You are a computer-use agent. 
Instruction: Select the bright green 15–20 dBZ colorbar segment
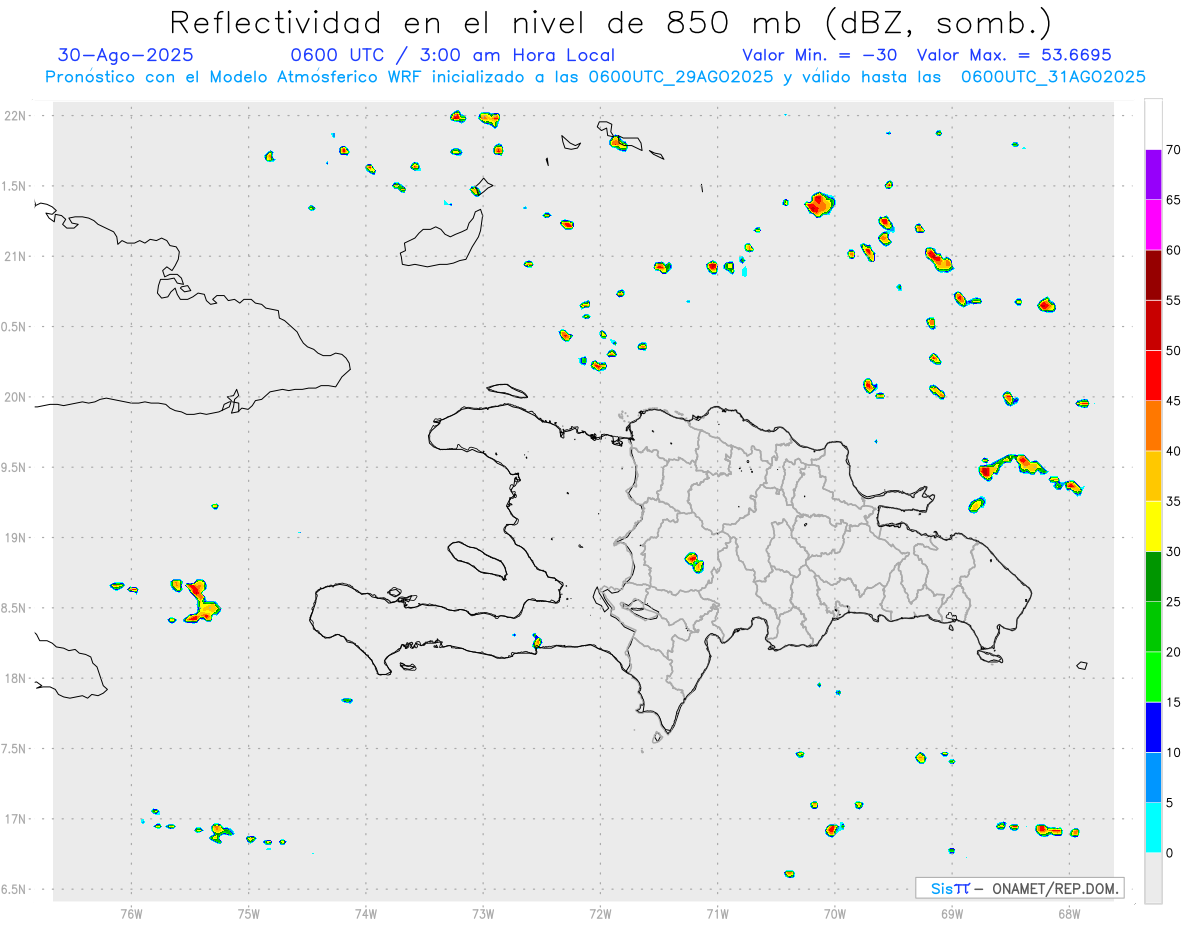point(1153,677)
